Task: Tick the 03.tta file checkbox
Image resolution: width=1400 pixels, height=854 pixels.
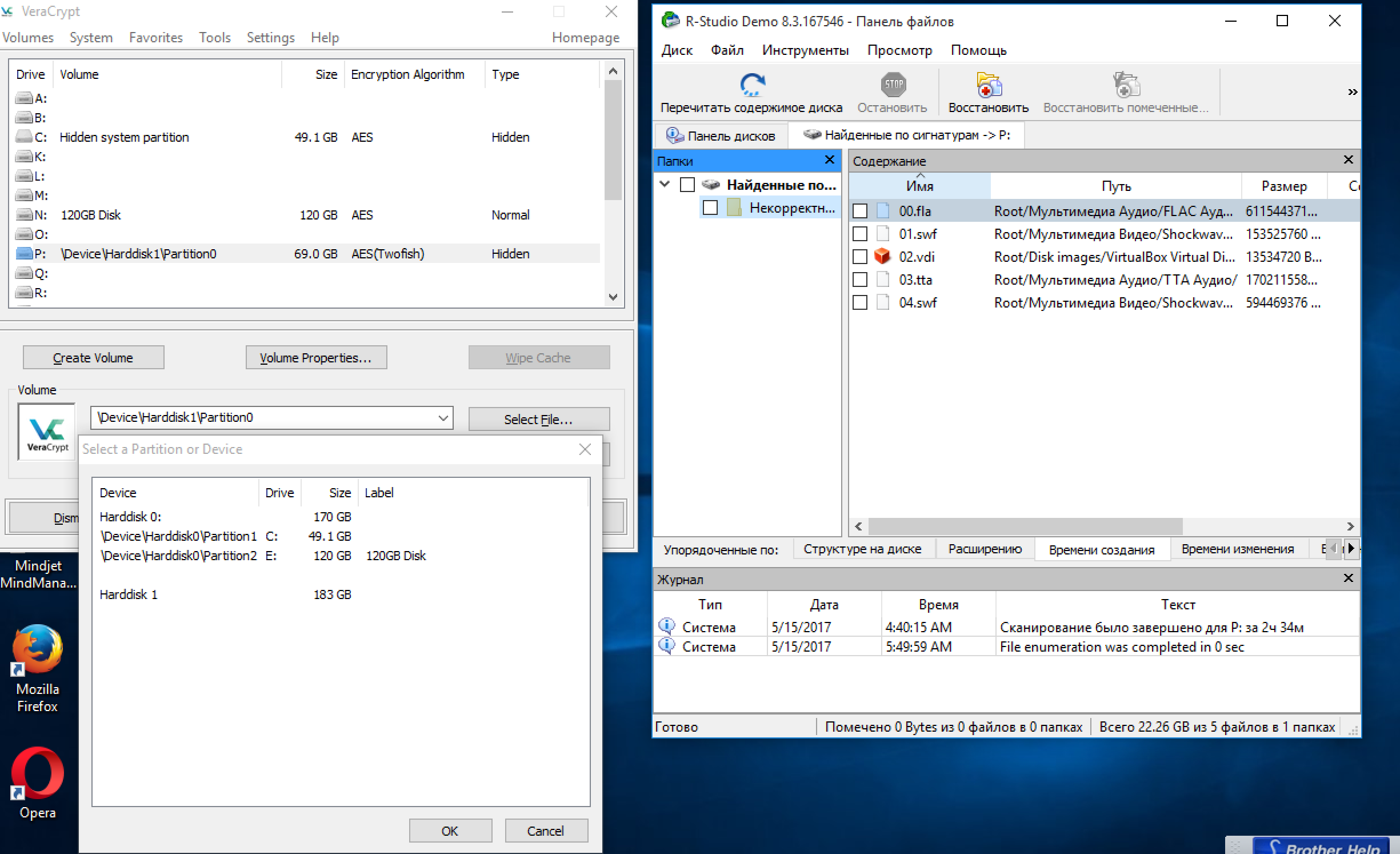Action: pyautogui.click(x=860, y=280)
